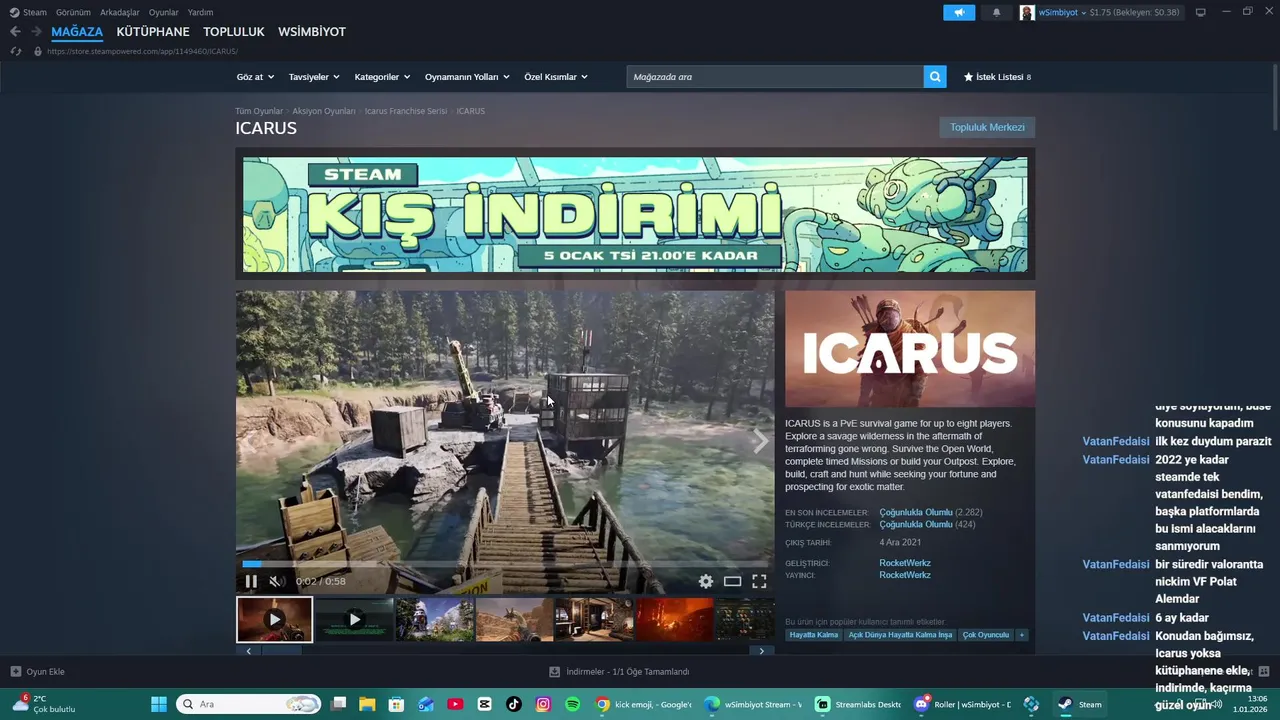Select the Çok Oyunculu tag
The width and height of the screenshot is (1280, 720).
(986, 635)
